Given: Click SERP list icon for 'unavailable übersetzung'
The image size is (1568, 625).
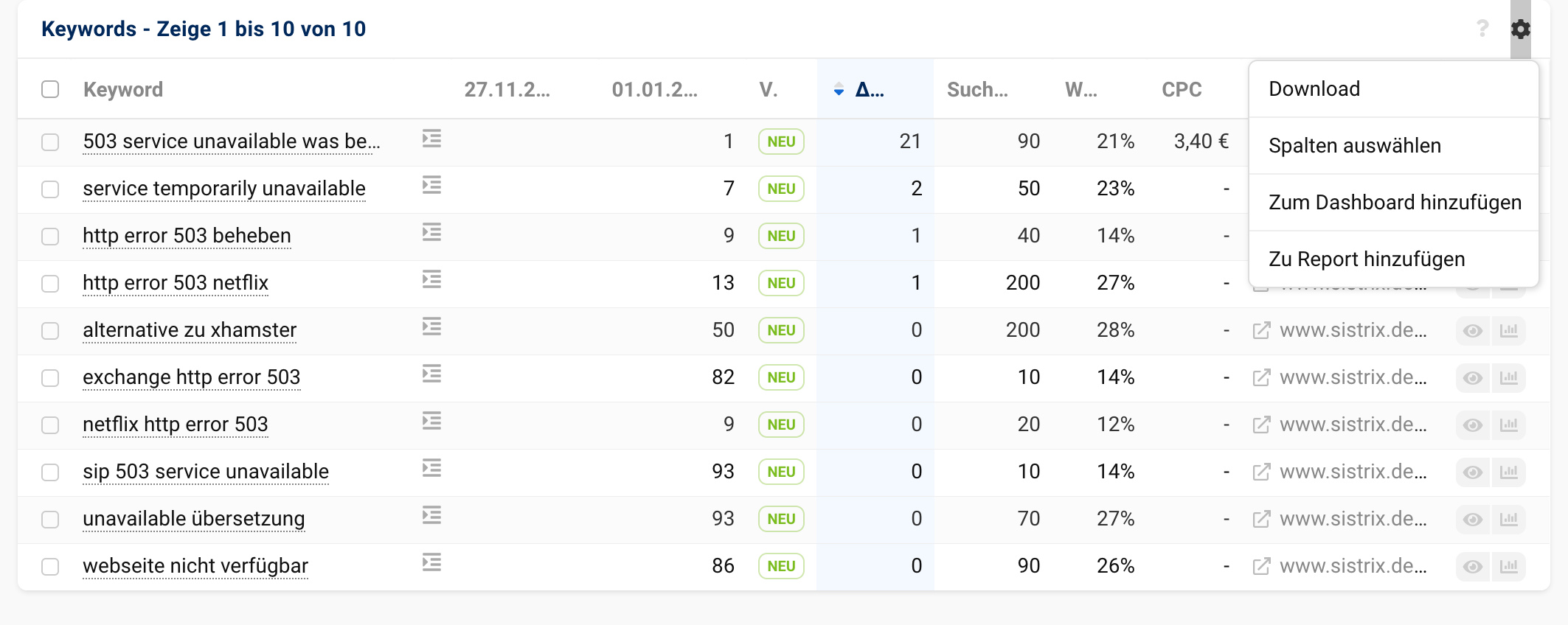Looking at the screenshot, I should pos(431,516).
